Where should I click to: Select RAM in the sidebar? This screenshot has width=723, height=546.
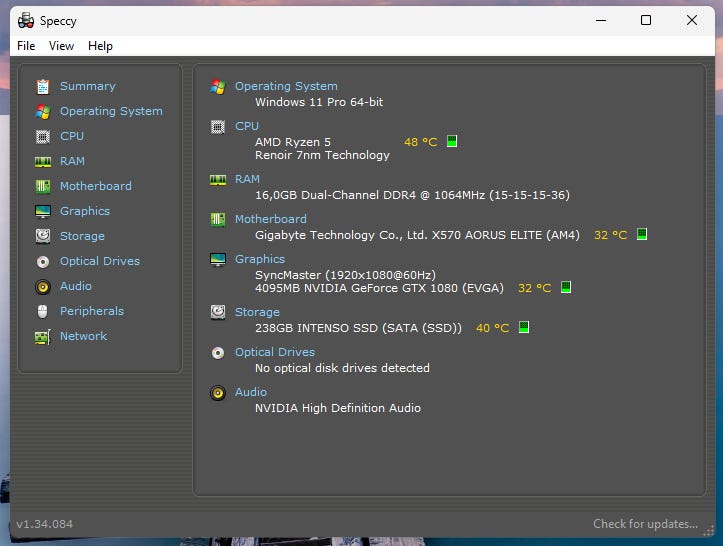click(x=72, y=161)
